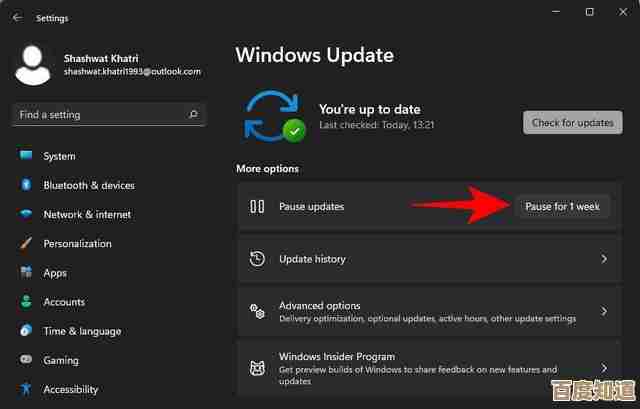Image resolution: width=640 pixels, height=409 pixels.
Task: Click the Last checked: Today, 13:21 text
Action: (x=376, y=125)
